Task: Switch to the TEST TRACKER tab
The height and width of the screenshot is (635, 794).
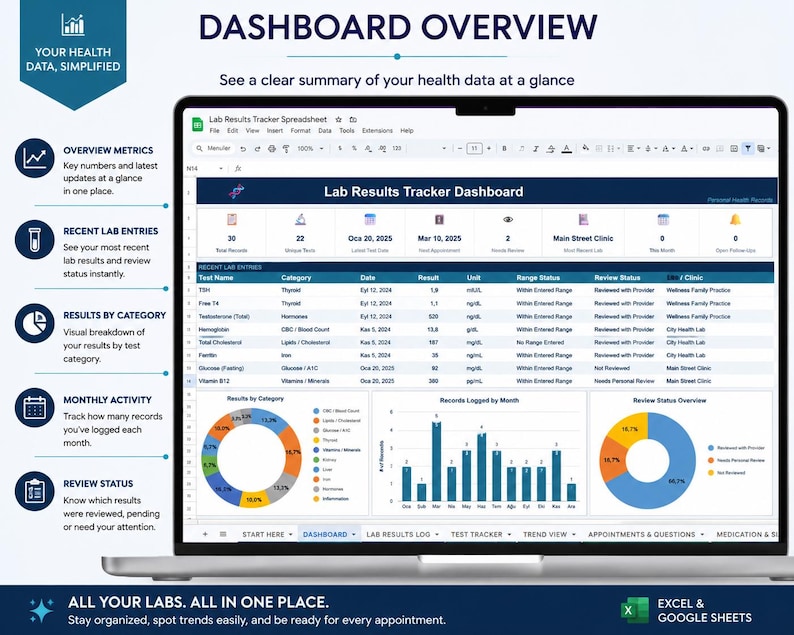Action: click(x=481, y=534)
